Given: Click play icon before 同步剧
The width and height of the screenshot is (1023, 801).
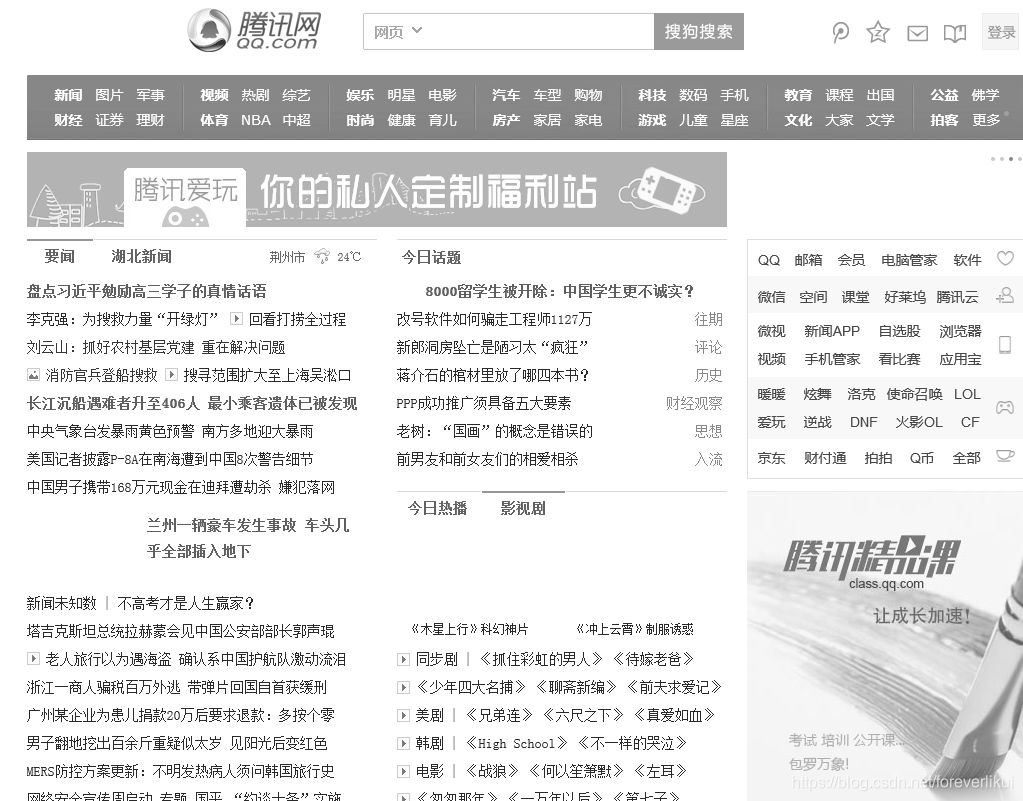Looking at the screenshot, I should (403, 659).
